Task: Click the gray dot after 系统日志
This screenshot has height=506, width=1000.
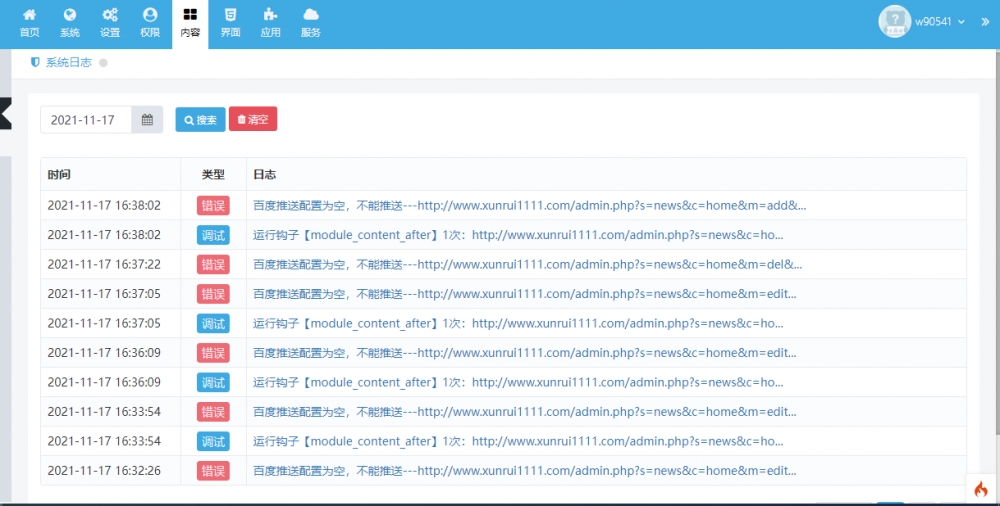Action: click(x=103, y=63)
